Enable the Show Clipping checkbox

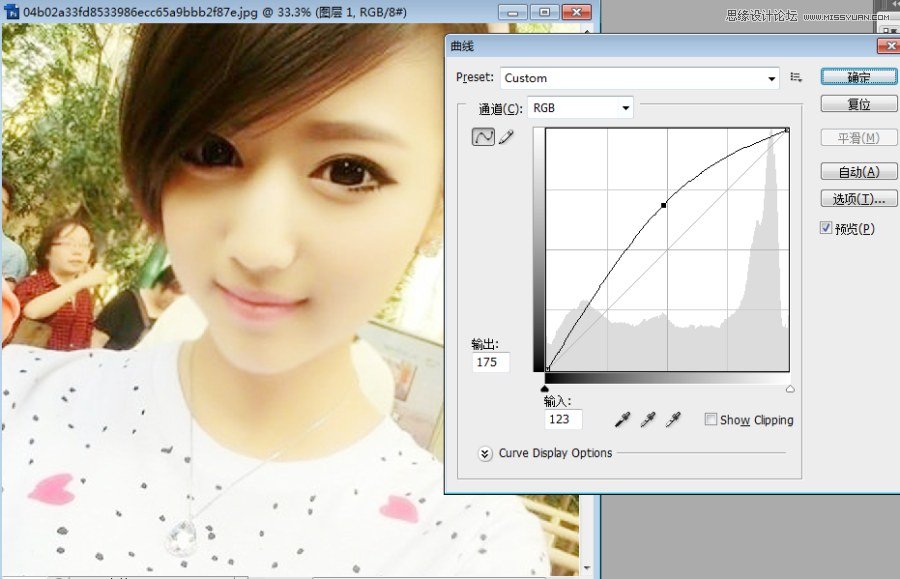click(x=710, y=420)
